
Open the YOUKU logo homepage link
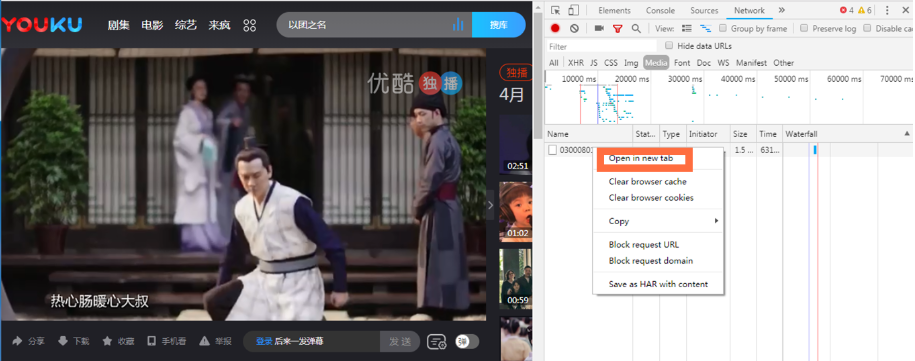pyautogui.click(x=41, y=24)
